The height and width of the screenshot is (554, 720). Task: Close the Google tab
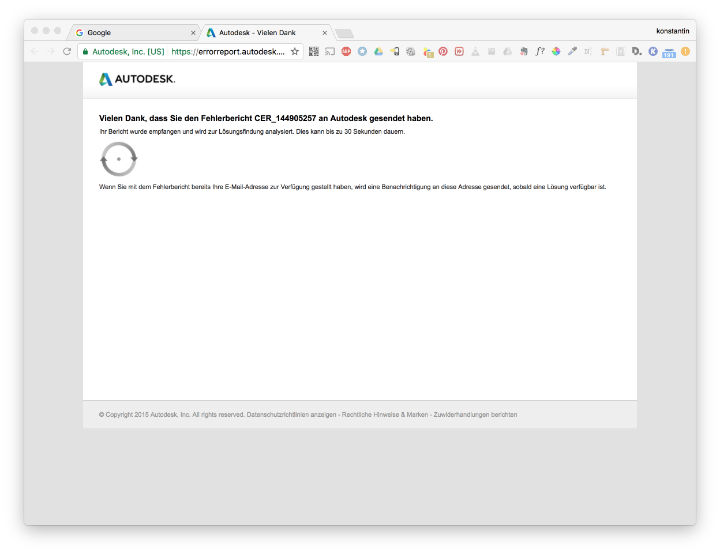(x=193, y=33)
